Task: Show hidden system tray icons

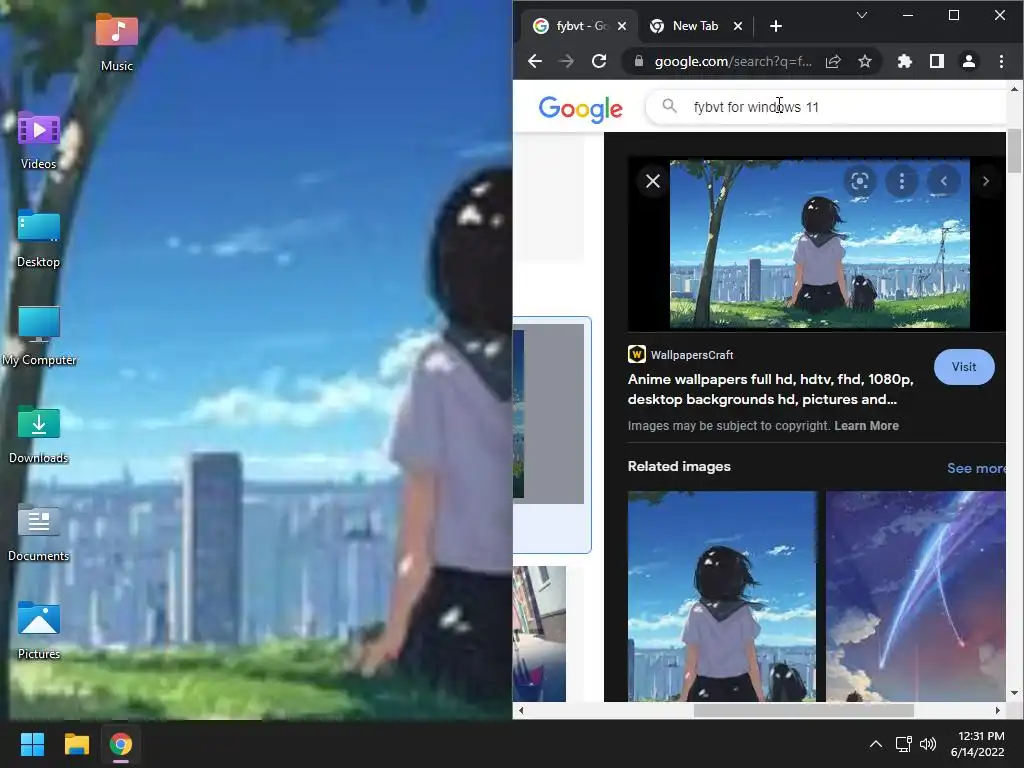Action: [876, 744]
